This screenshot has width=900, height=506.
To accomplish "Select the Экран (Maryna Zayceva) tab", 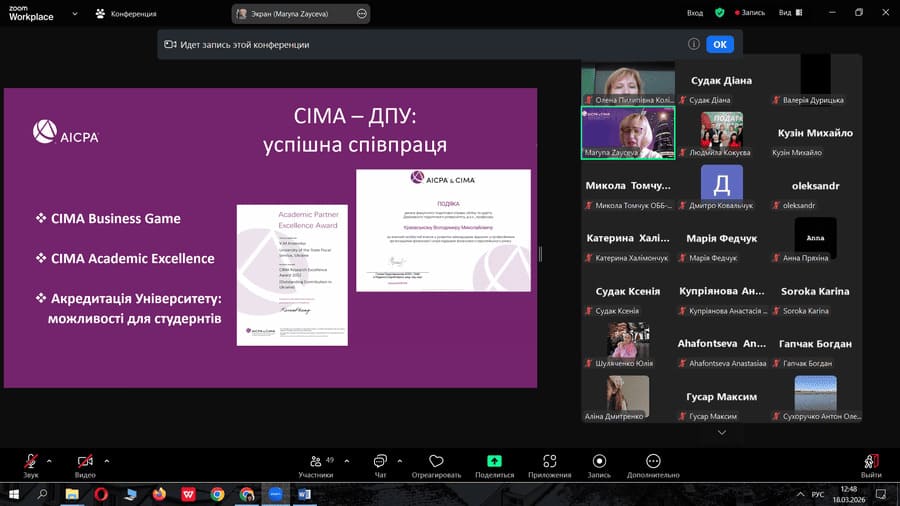I will tap(289, 13).
